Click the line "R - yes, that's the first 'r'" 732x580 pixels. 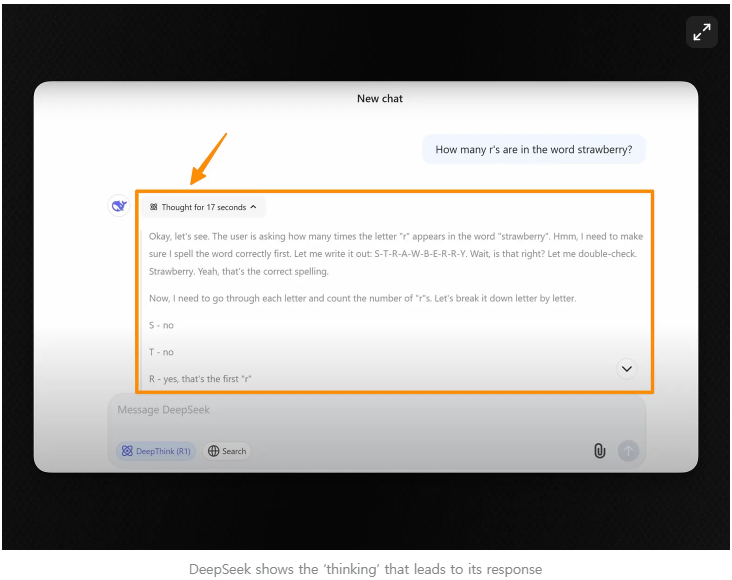point(200,379)
